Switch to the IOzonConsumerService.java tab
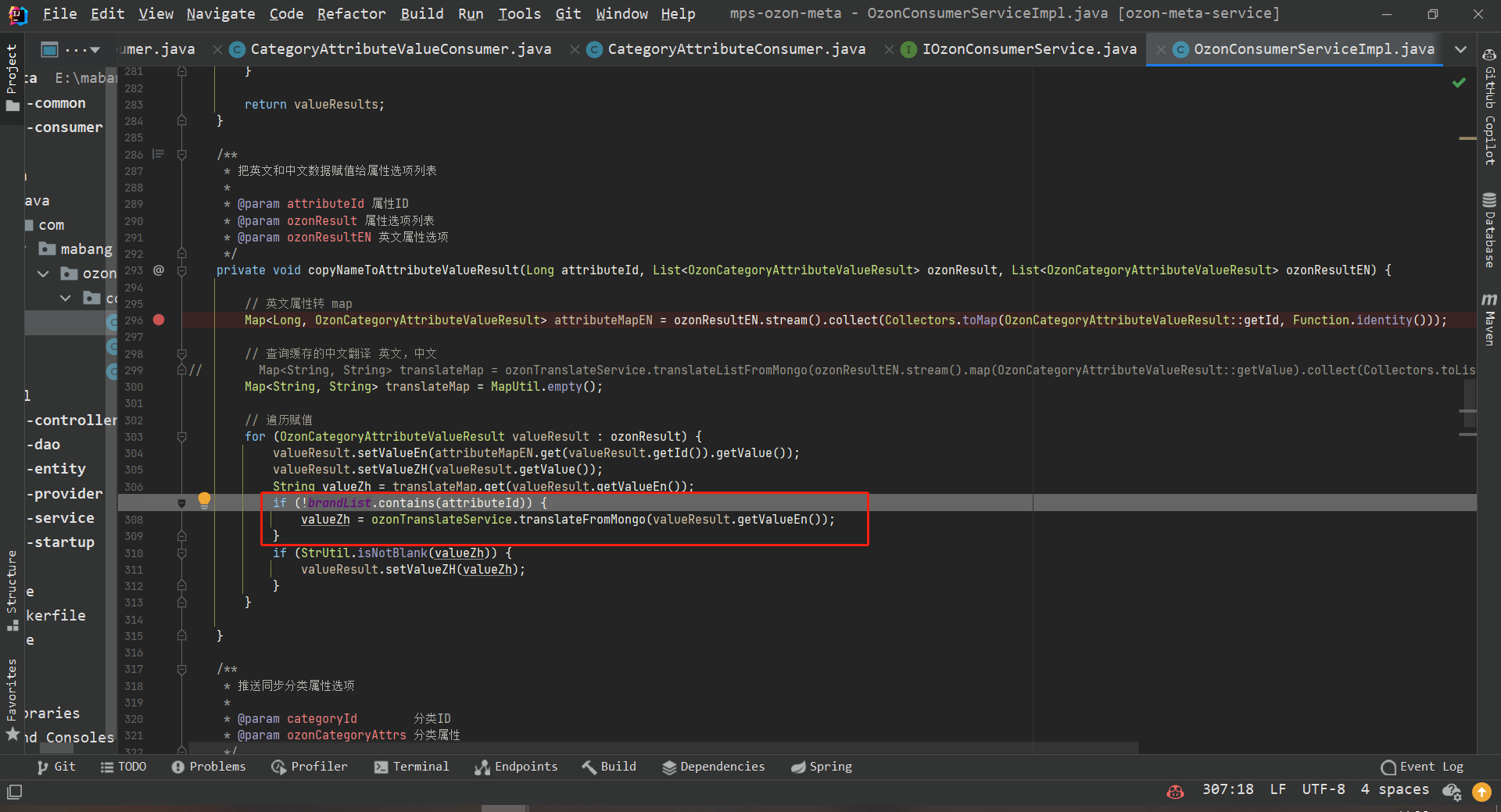This screenshot has height=812, width=1501. pyautogui.click(x=1029, y=49)
